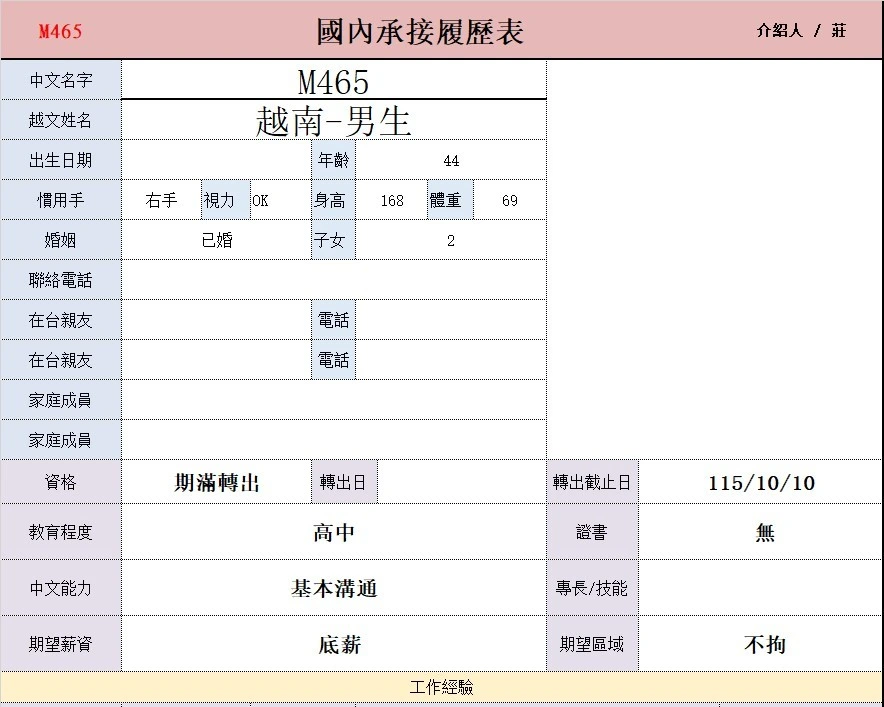The width and height of the screenshot is (884, 707).
Task: Select the 期滿轉出 value cell
Action: click(216, 482)
